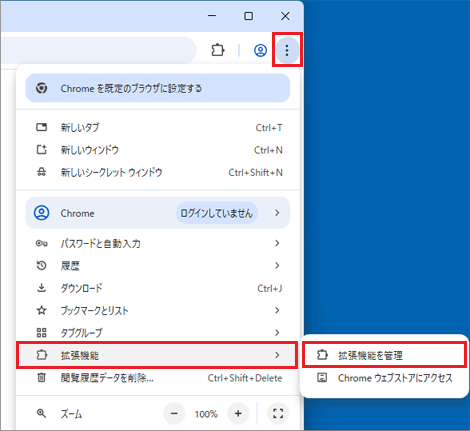Image resolution: width=470 pixels, height=431 pixels.
Task: Click the puzzle icon beside 拡張機能 menu row
Action: pos(42,355)
